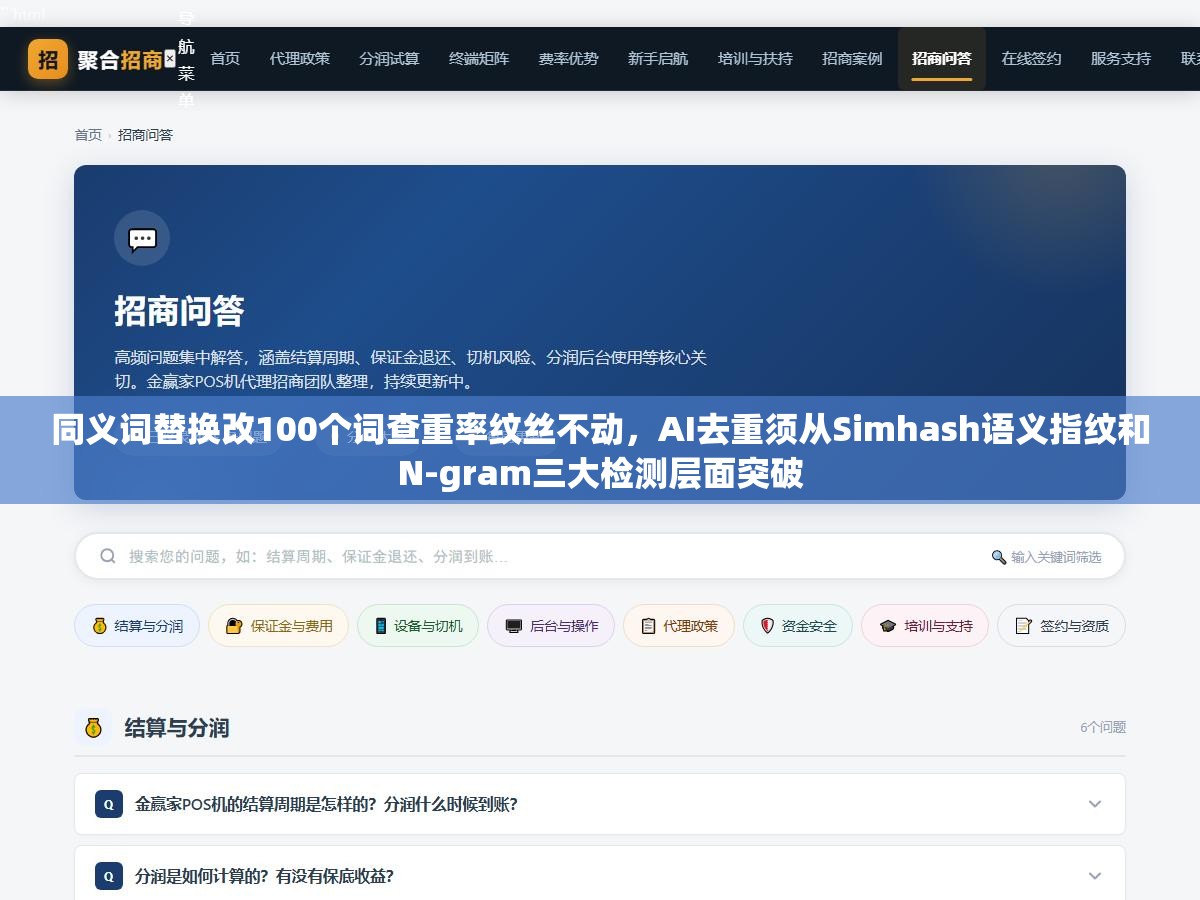Click the money bag icon beside 结算与分润 heading
1200x900 pixels.
(94, 727)
